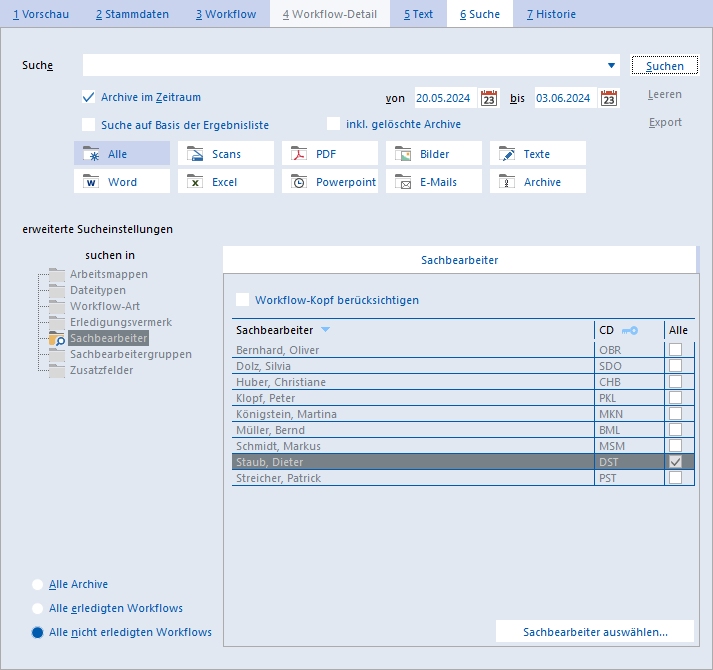
Task: Filter by Alle file types
Action: pos(122,154)
